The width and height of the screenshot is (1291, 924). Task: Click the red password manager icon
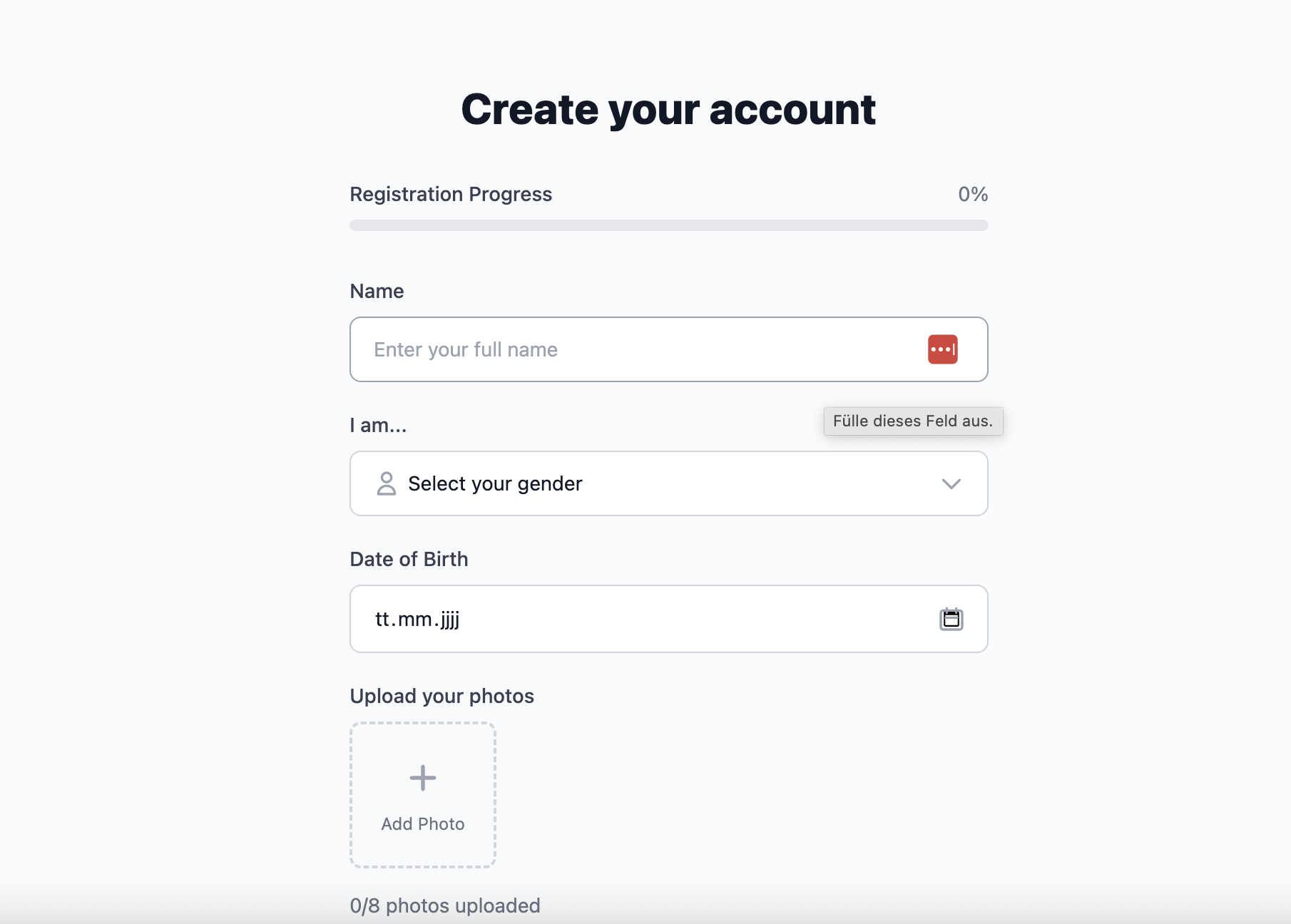pyautogui.click(x=942, y=349)
